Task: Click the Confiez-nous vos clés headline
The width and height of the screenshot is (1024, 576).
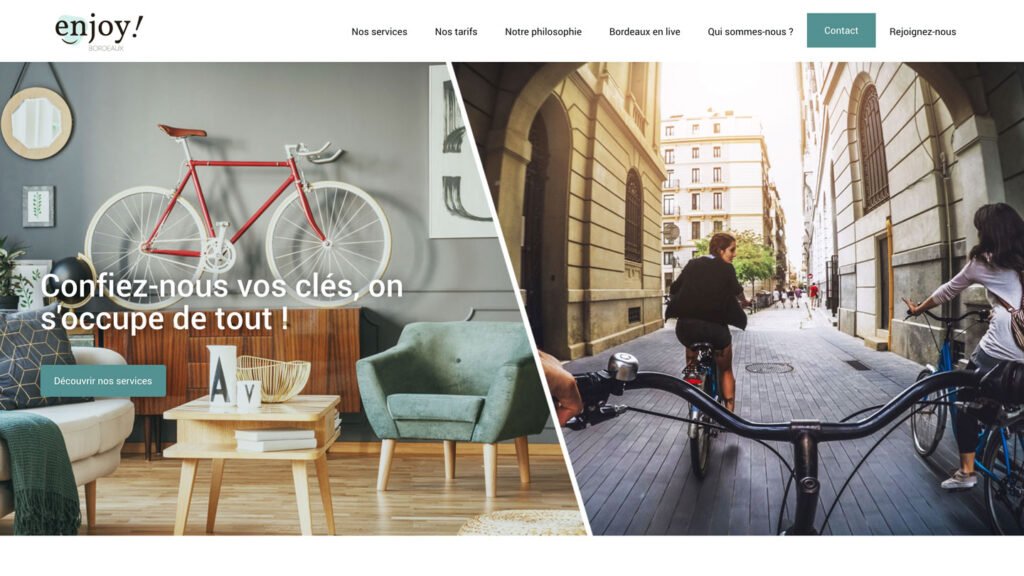Action: pyautogui.click(x=222, y=302)
